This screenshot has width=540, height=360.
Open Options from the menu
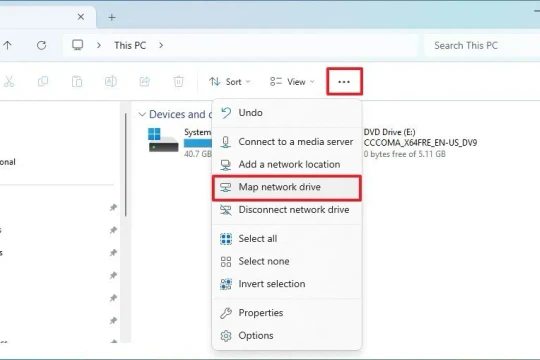(x=287, y=336)
